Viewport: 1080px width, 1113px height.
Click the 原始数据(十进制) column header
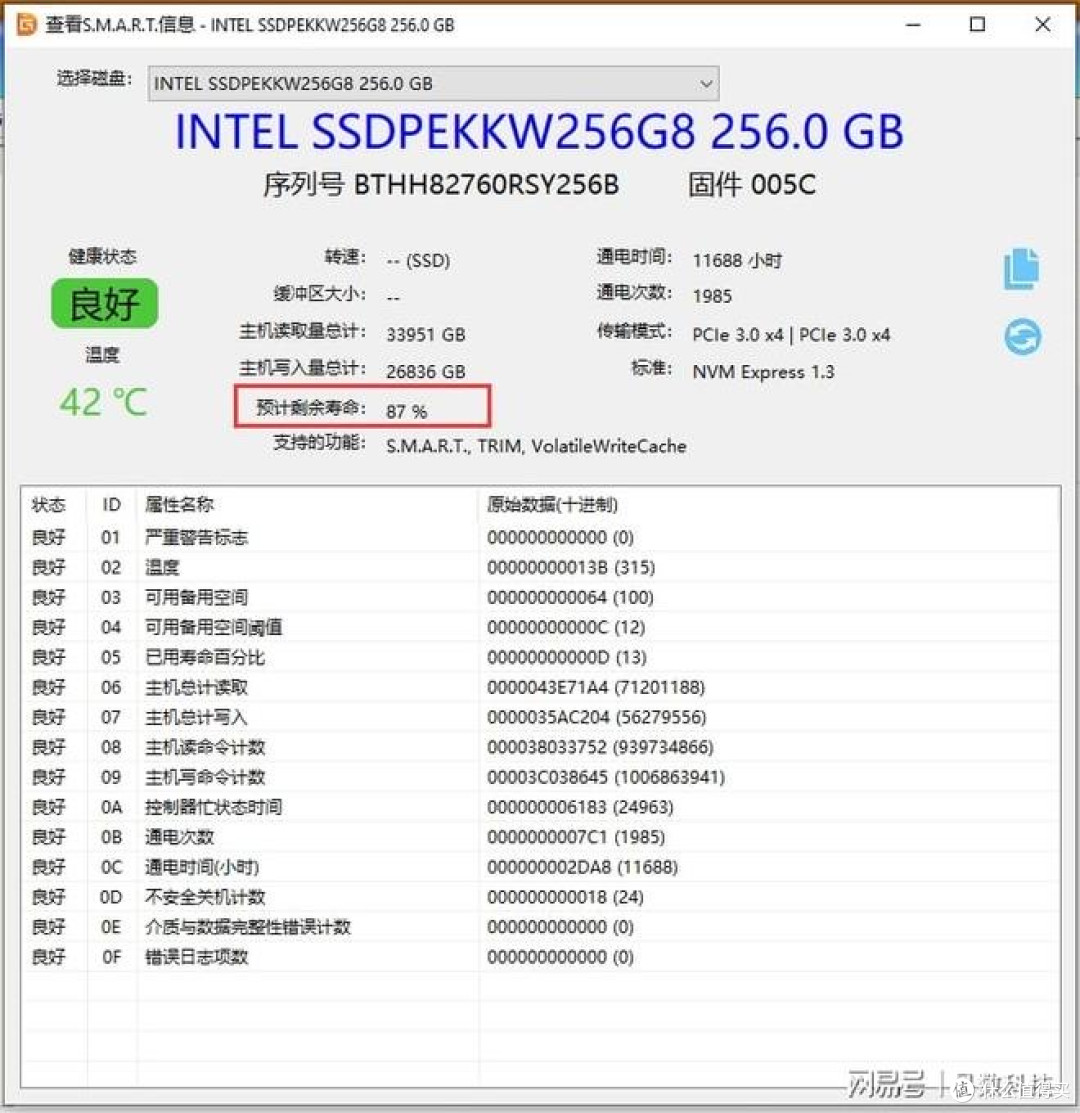tap(552, 505)
